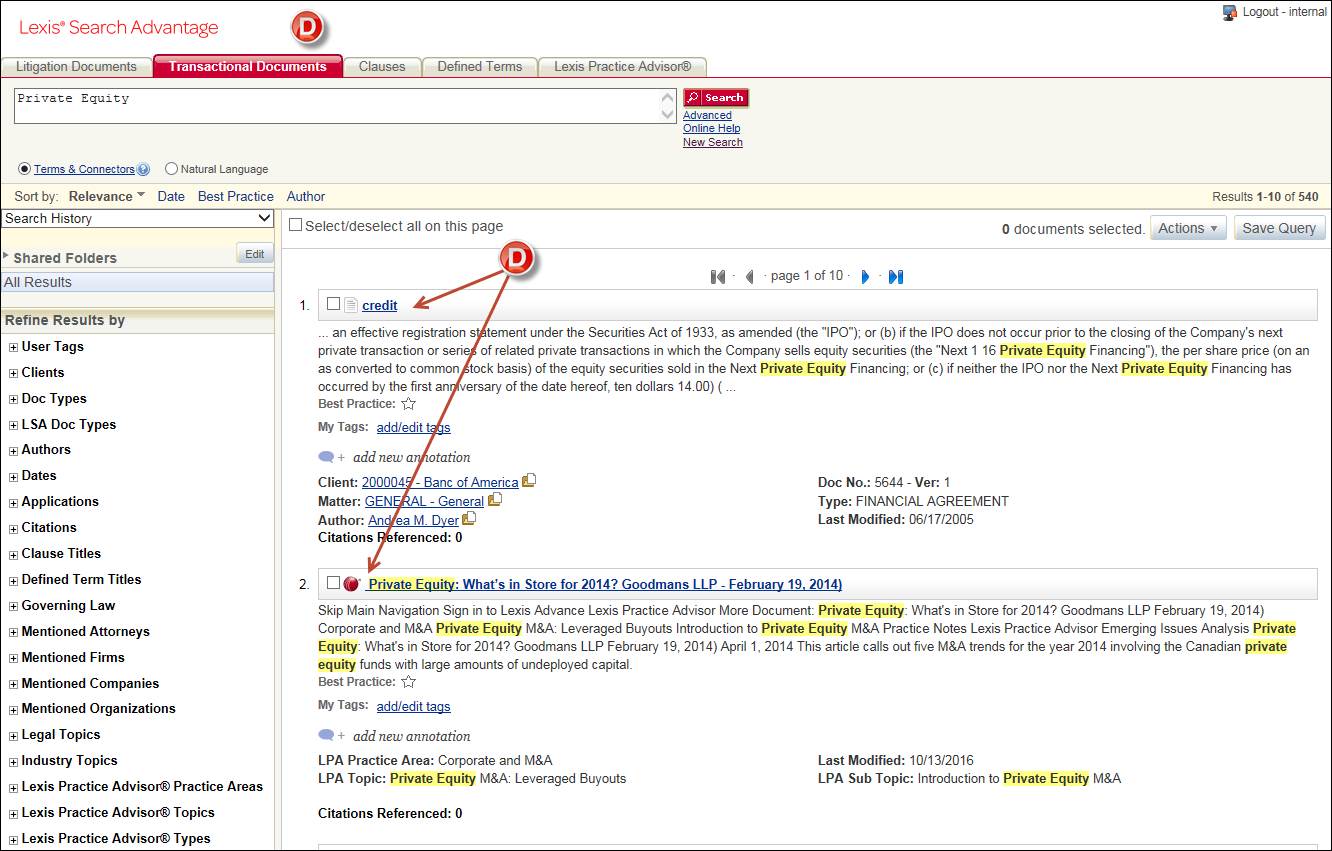Expand the Applications filter
1332x851 pixels.
[13, 502]
